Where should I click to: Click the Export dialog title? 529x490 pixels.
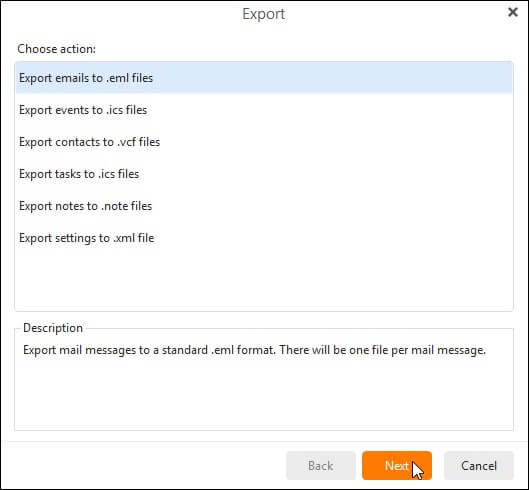(x=263, y=14)
